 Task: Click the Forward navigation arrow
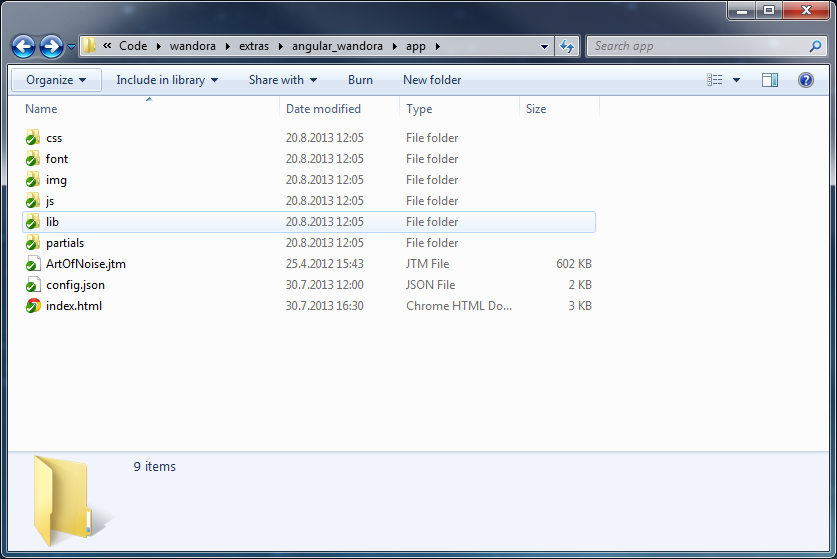(51, 46)
